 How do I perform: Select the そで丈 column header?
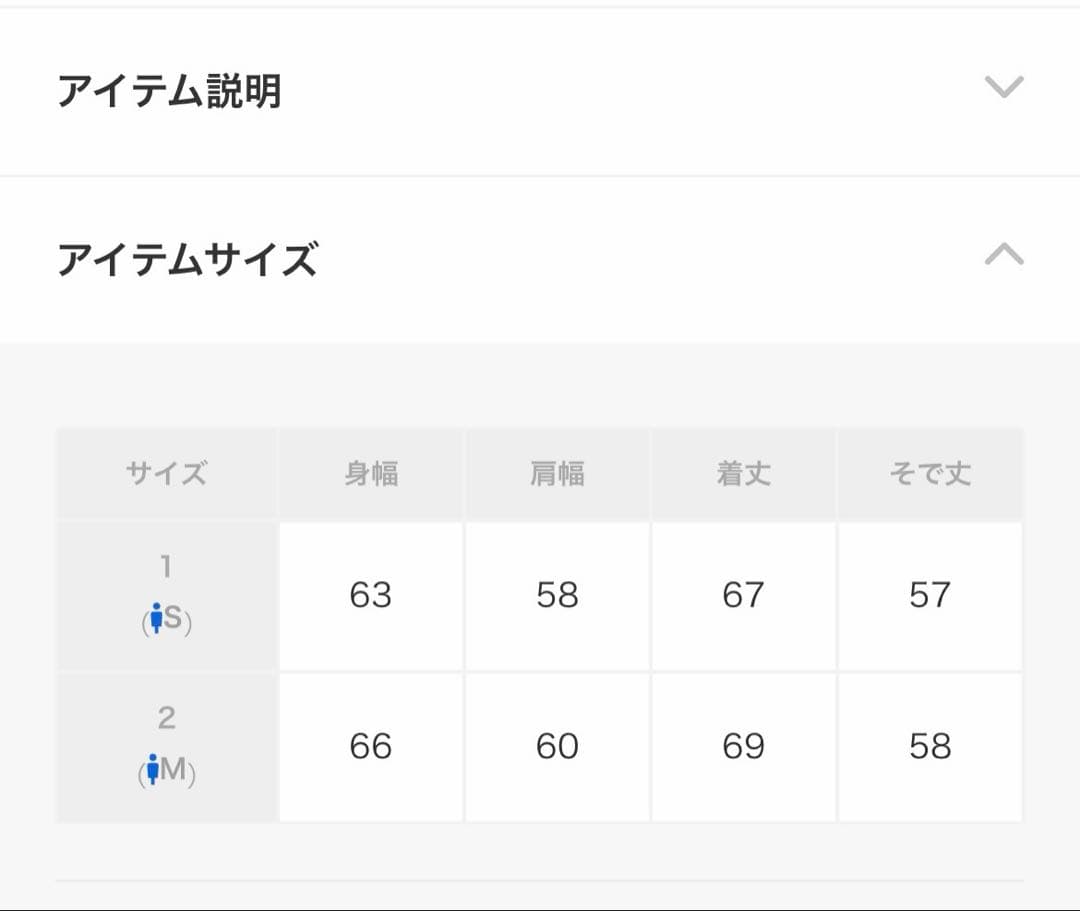click(930, 474)
